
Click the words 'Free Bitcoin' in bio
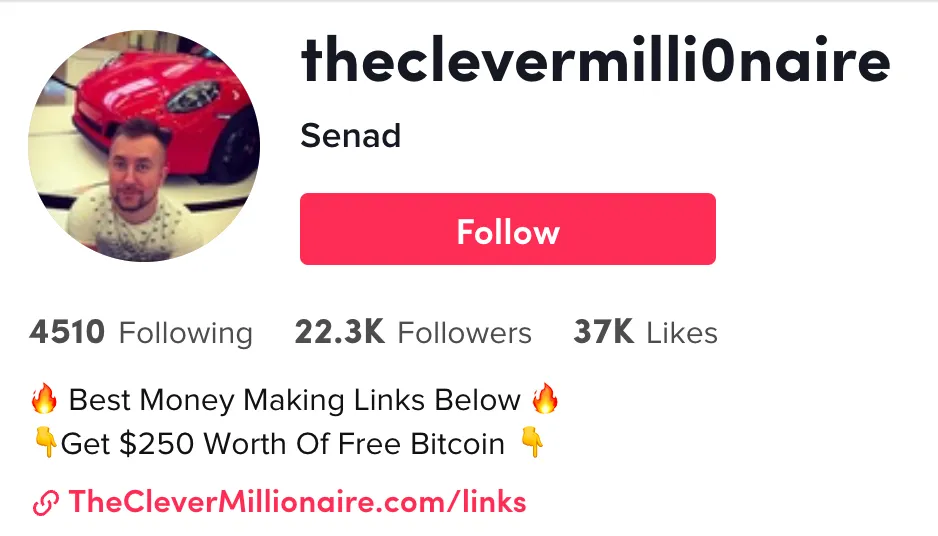tap(421, 444)
